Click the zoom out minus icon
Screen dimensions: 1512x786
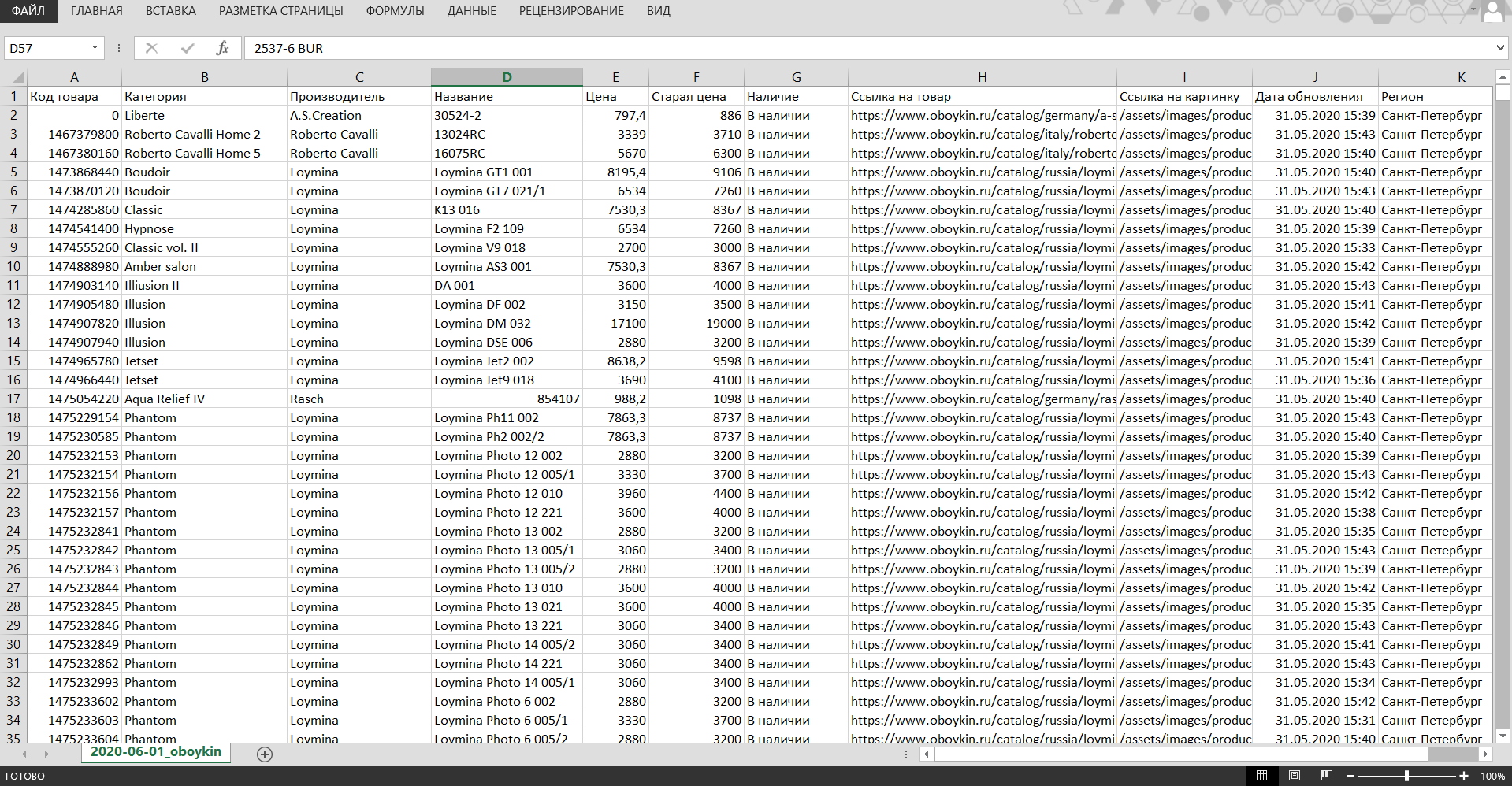[1350, 776]
